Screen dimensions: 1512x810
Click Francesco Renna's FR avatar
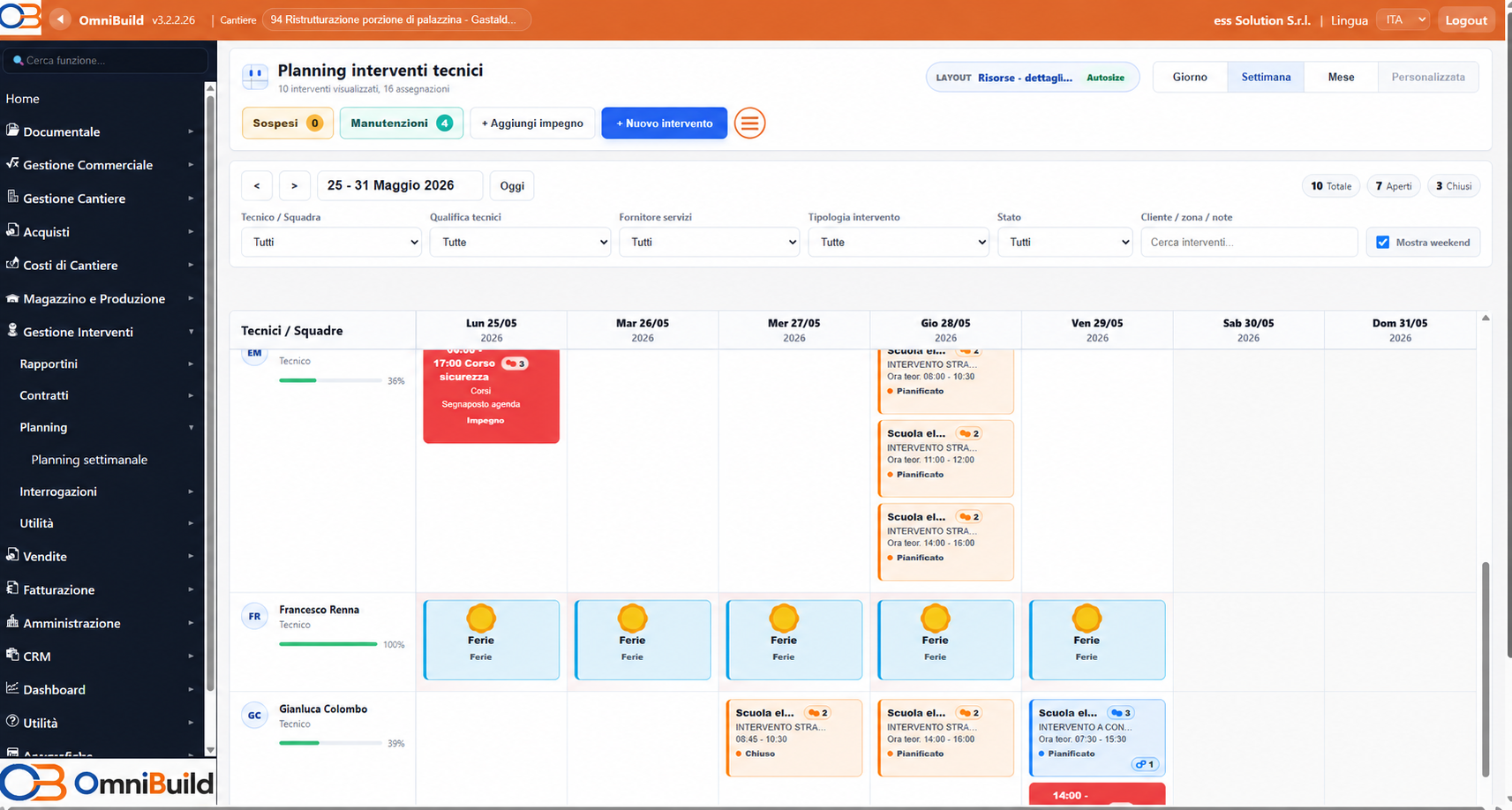(254, 616)
